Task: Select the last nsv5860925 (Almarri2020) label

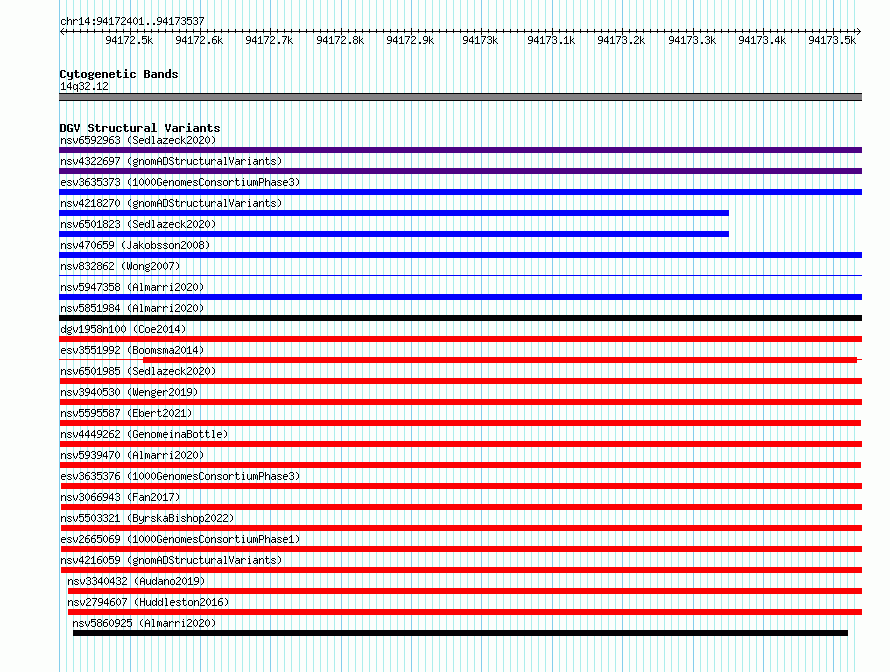Action: (x=144, y=623)
